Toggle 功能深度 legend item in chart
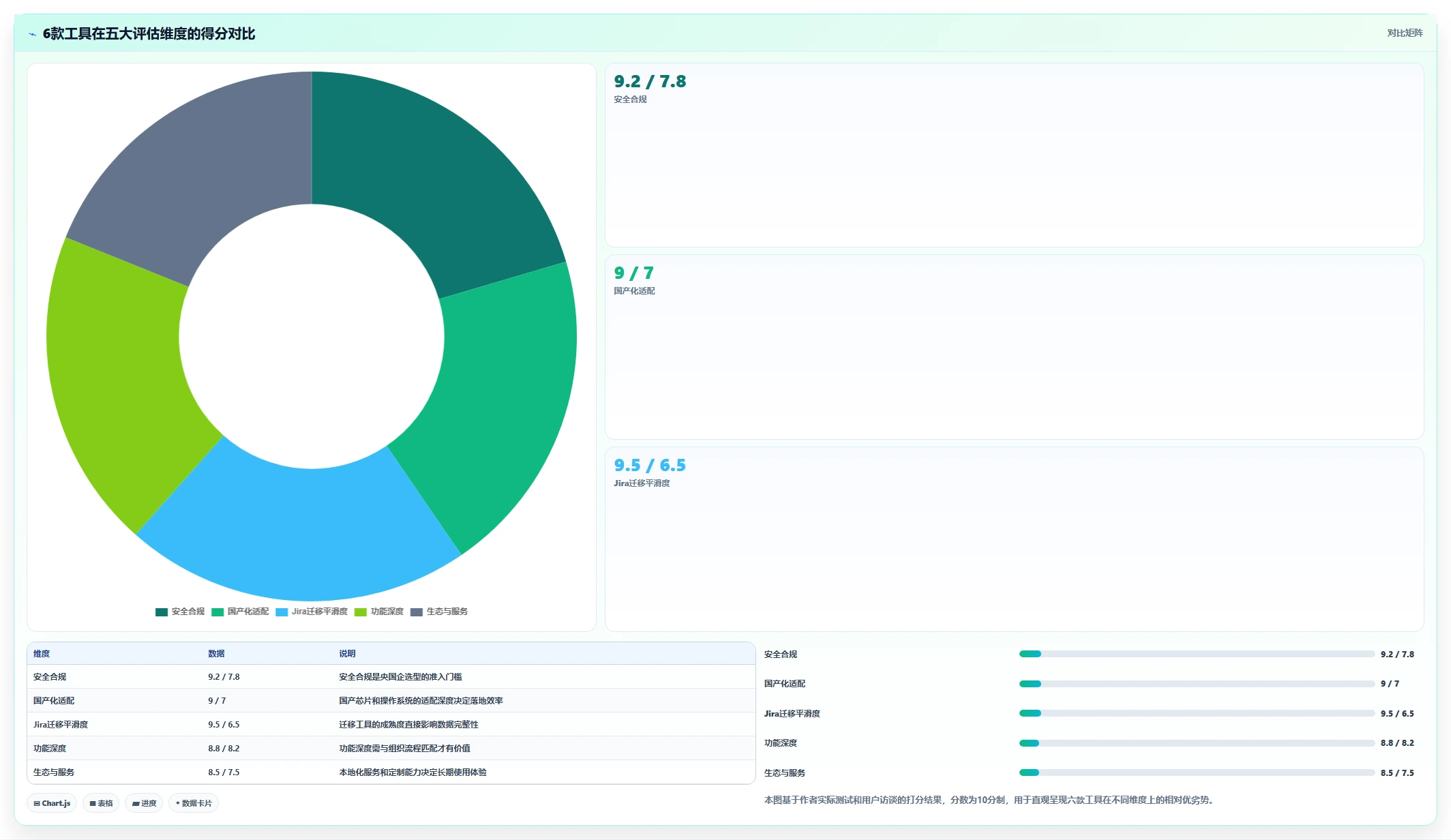1451x840 pixels. 379,612
